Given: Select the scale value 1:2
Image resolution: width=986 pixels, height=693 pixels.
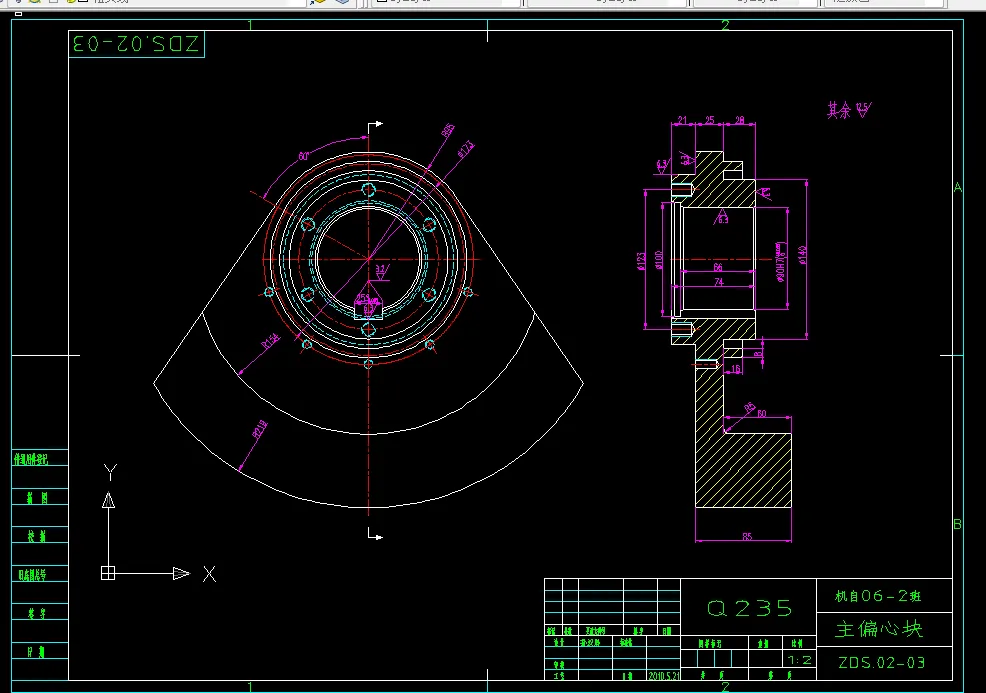Looking at the screenshot, I should (x=800, y=660).
